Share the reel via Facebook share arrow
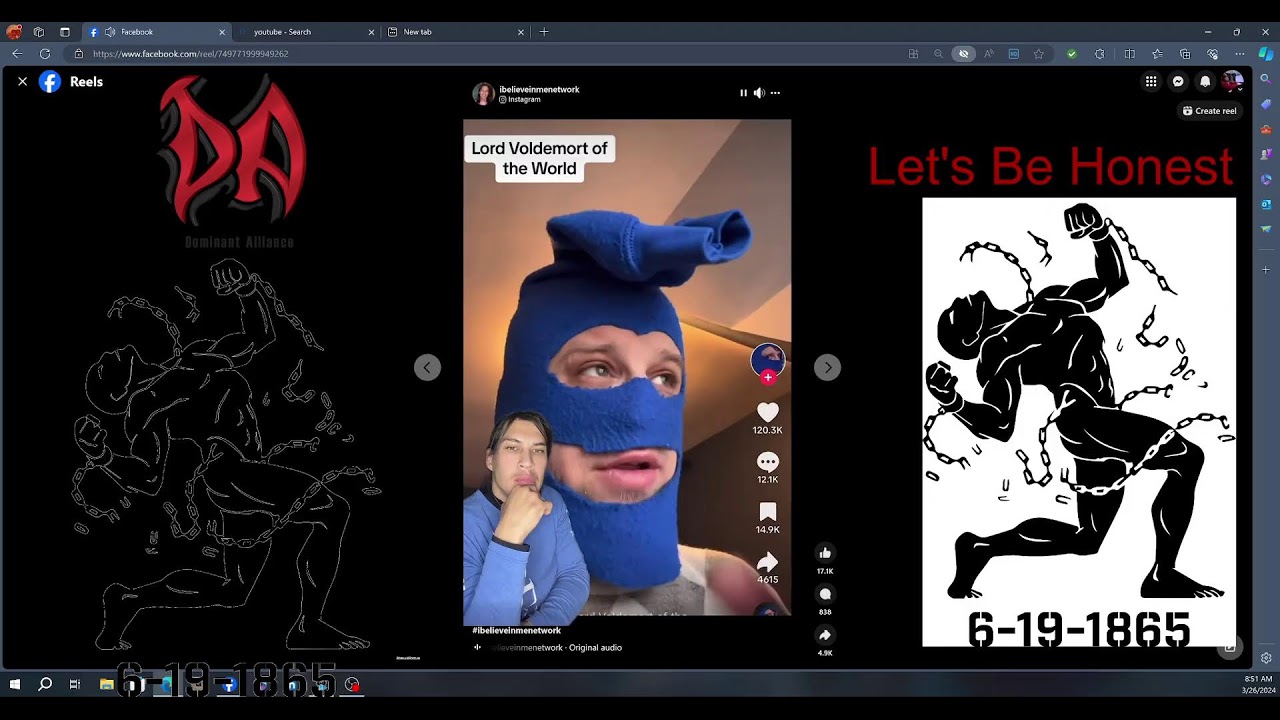Image resolution: width=1280 pixels, height=720 pixels. tap(825, 635)
